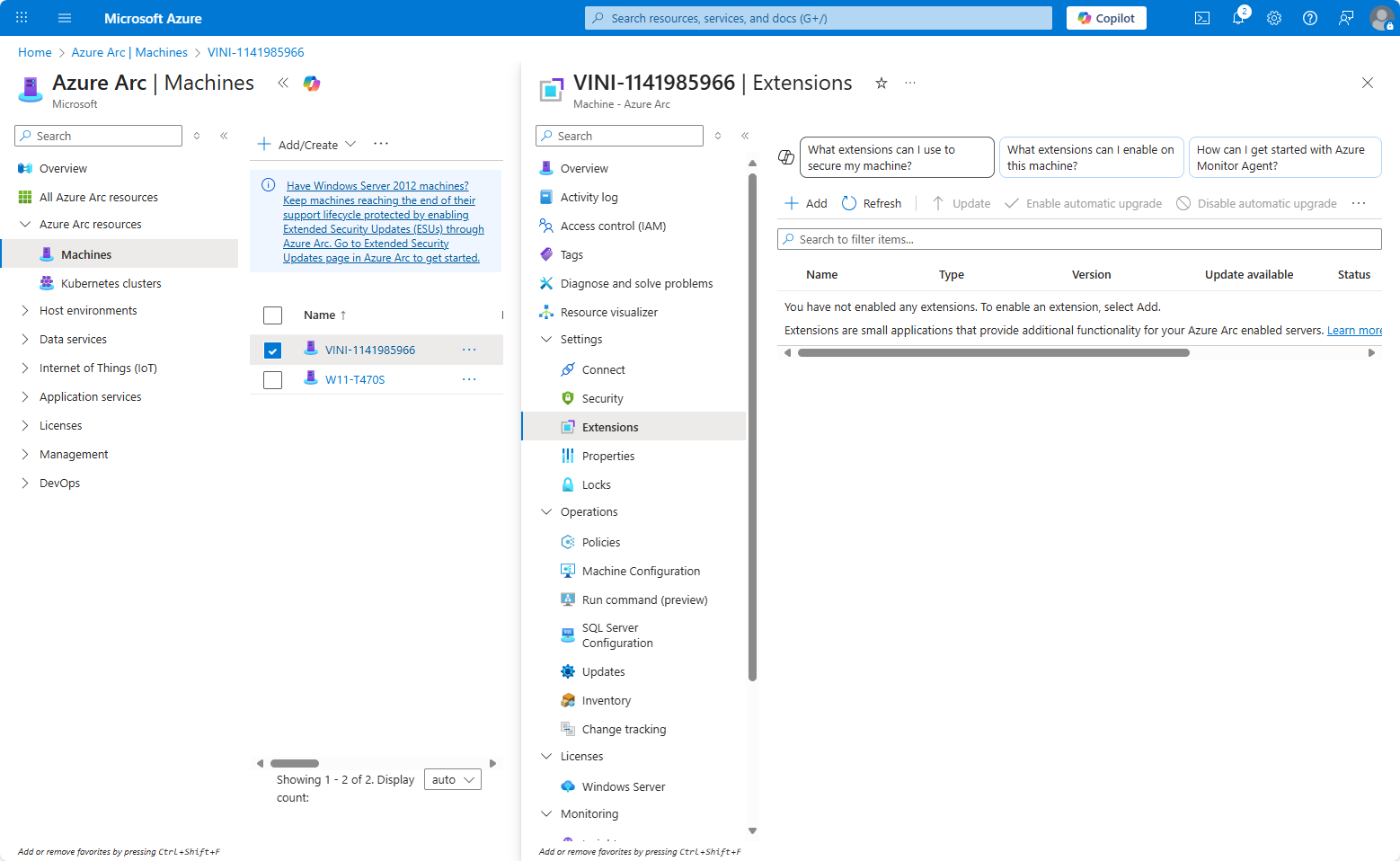Click the Add extension plus button
The width and height of the screenshot is (1400, 861).
tap(806, 203)
